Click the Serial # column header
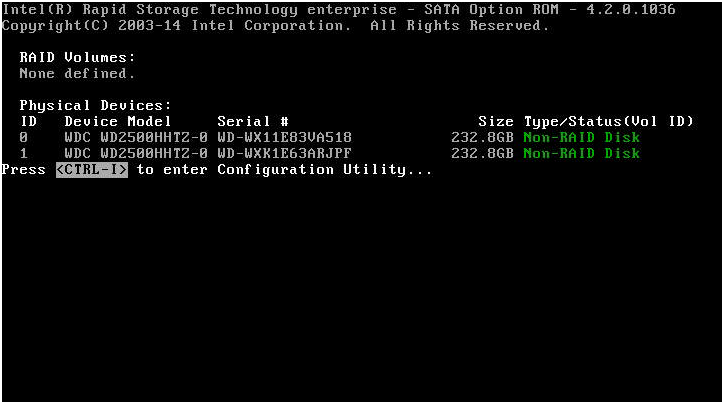723x402 pixels. pyautogui.click(x=253, y=121)
